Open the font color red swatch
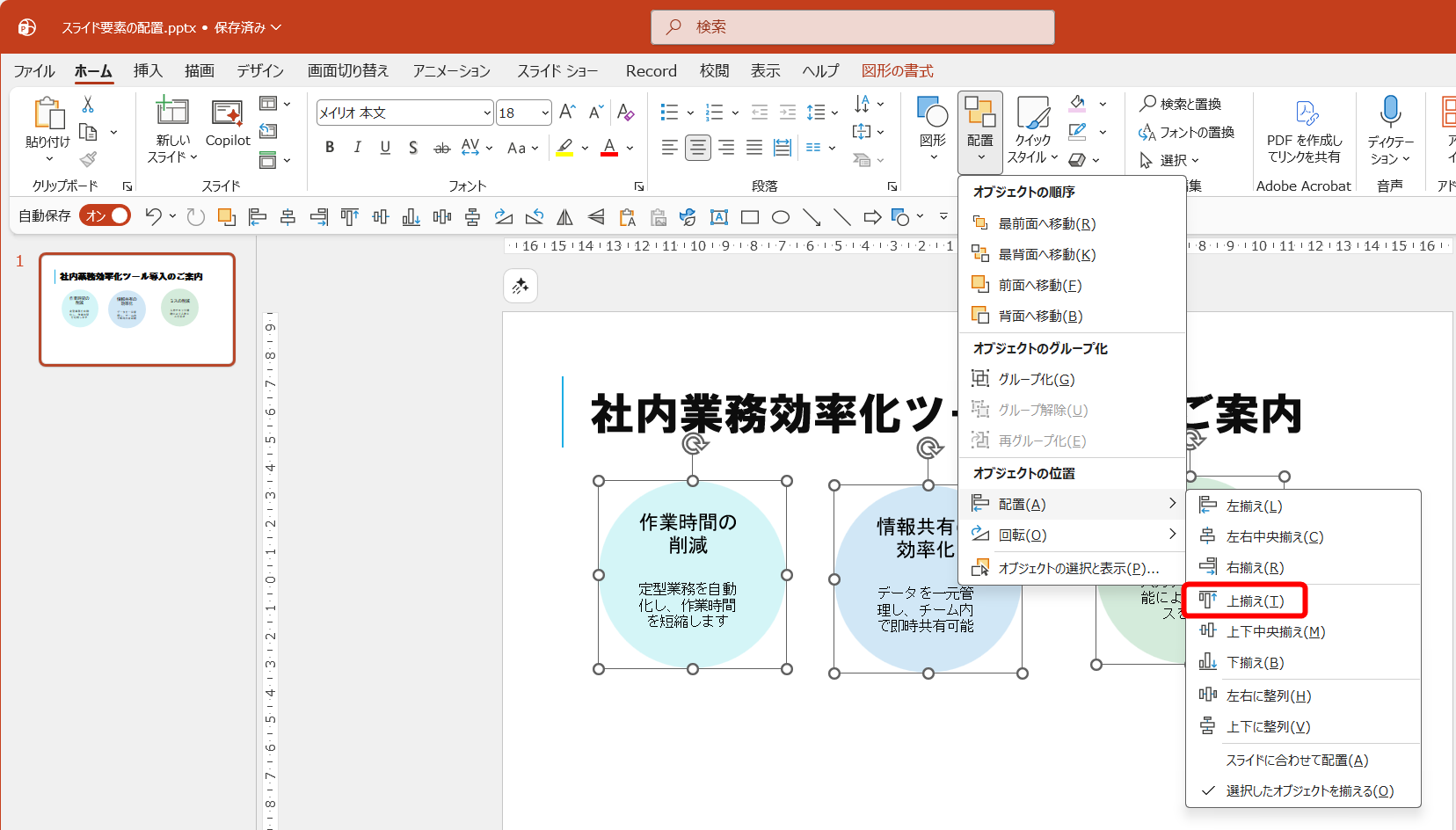The height and width of the screenshot is (830, 1456). [610, 148]
